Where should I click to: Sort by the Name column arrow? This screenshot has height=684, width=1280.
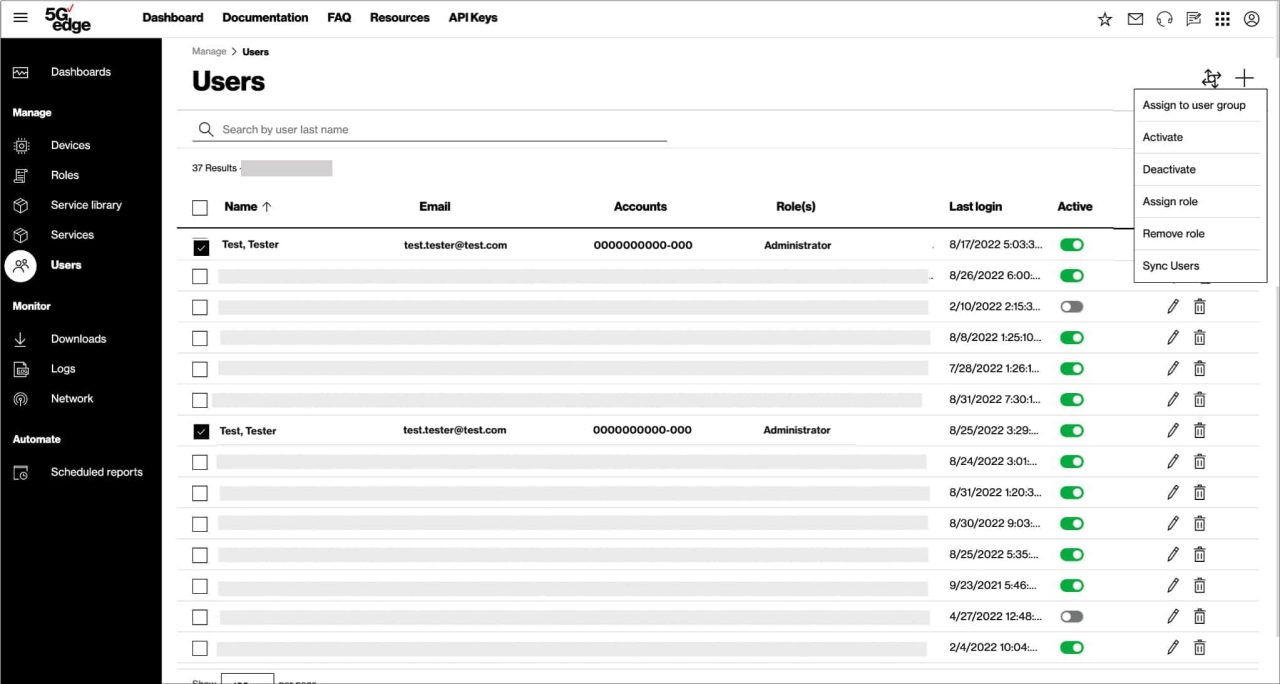pyautogui.click(x=266, y=207)
